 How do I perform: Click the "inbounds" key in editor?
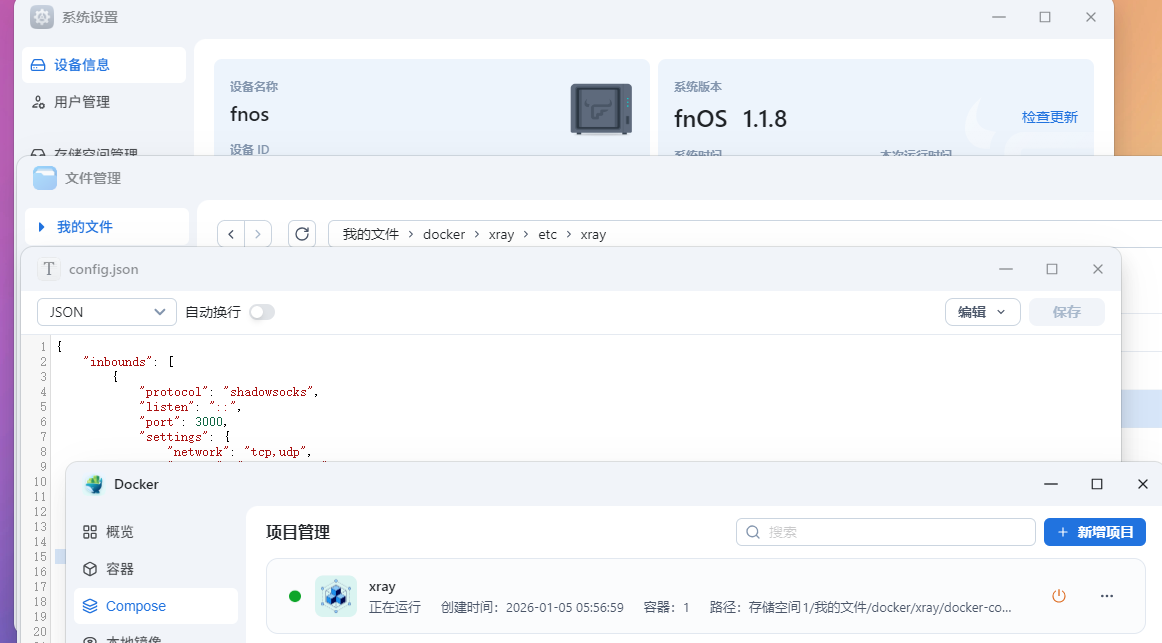pyautogui.click(x=118, y=362)
